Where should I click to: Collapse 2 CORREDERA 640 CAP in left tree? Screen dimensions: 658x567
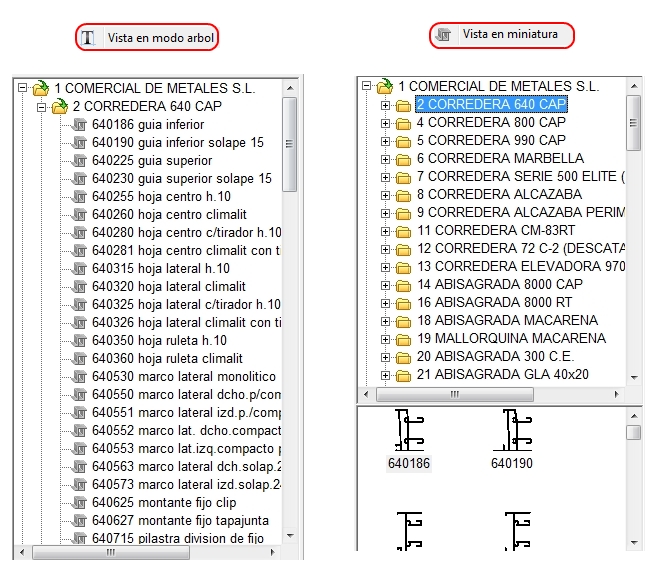(x=41, y=107)
